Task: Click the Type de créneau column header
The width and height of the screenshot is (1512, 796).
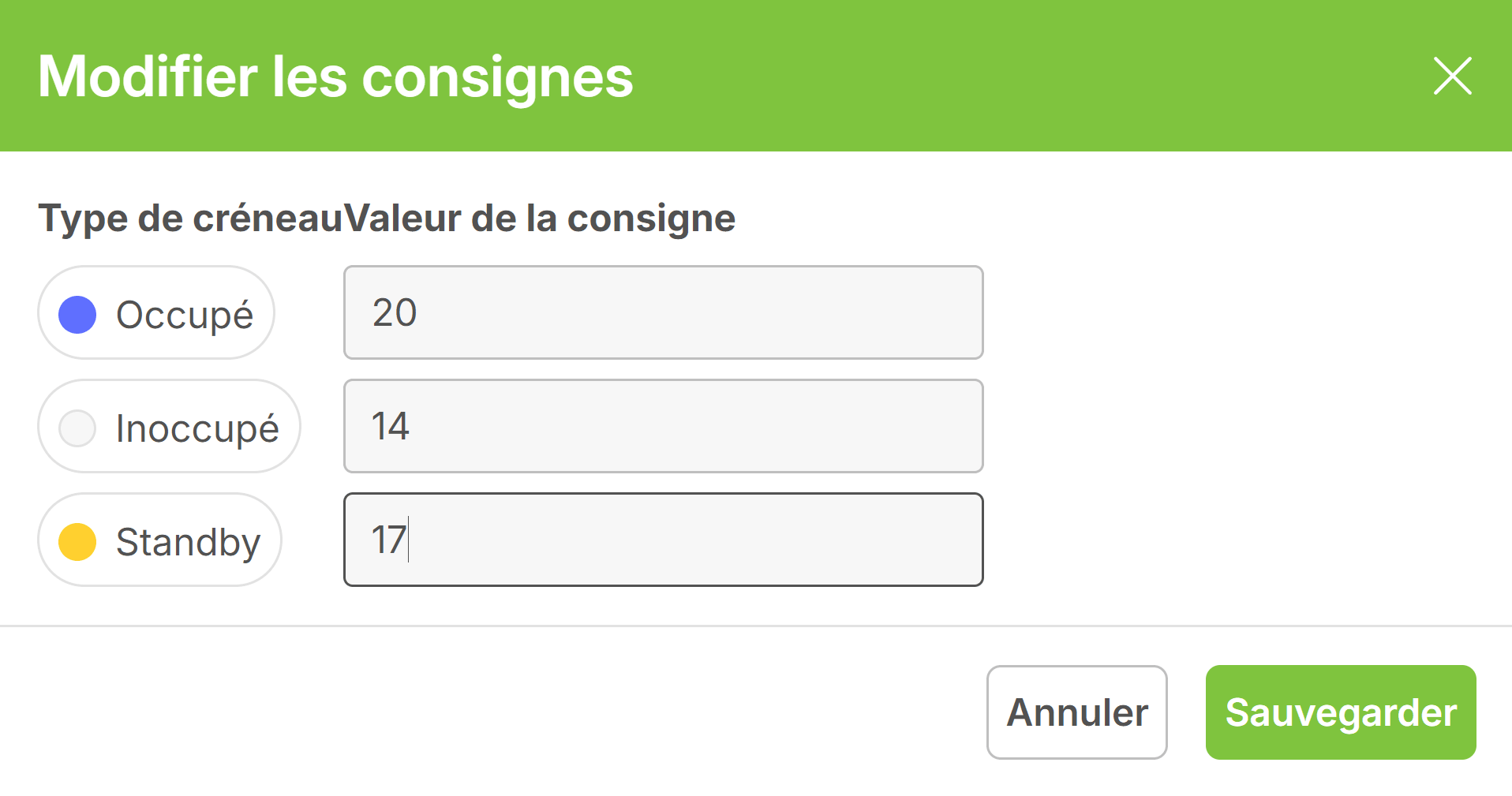Action: tap(190, 218)
